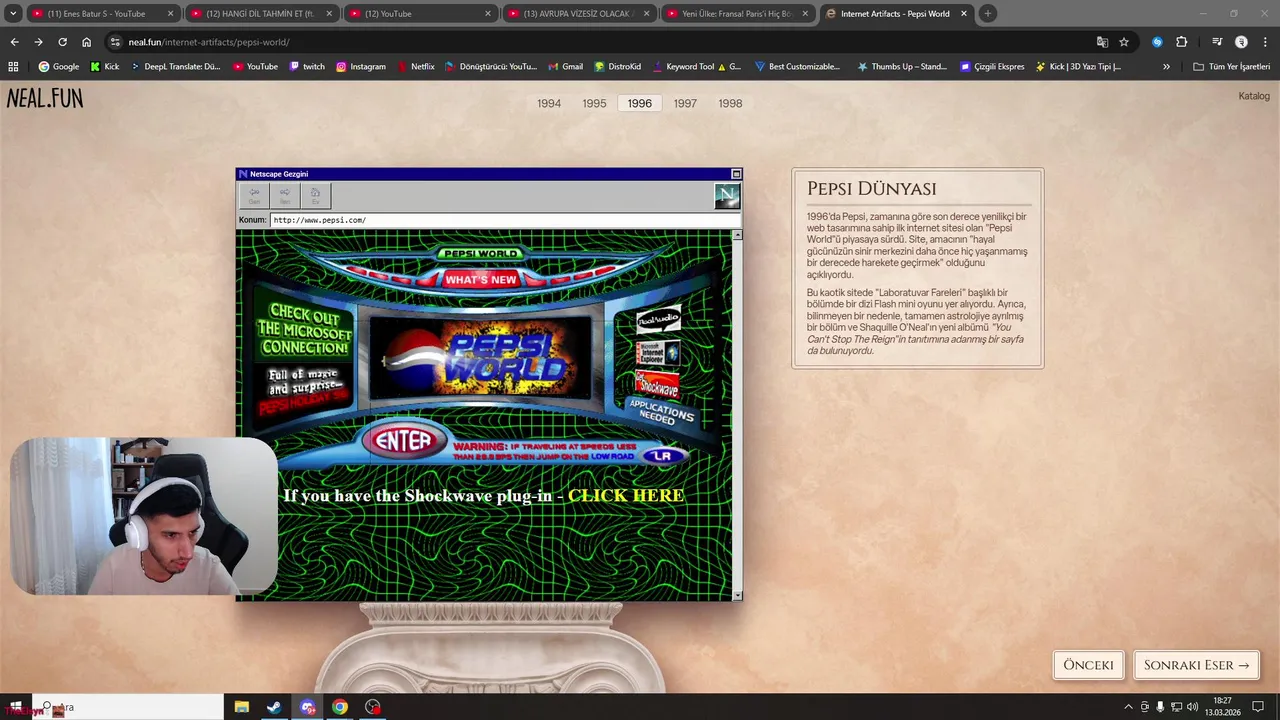The height and width of the screenshot is (720, 1280).
Task: Go back with browser back arrow
Action: (x=14, y=42)
